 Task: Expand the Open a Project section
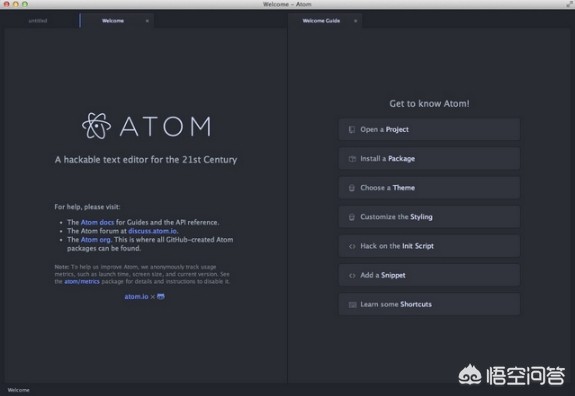click(429, 129)
